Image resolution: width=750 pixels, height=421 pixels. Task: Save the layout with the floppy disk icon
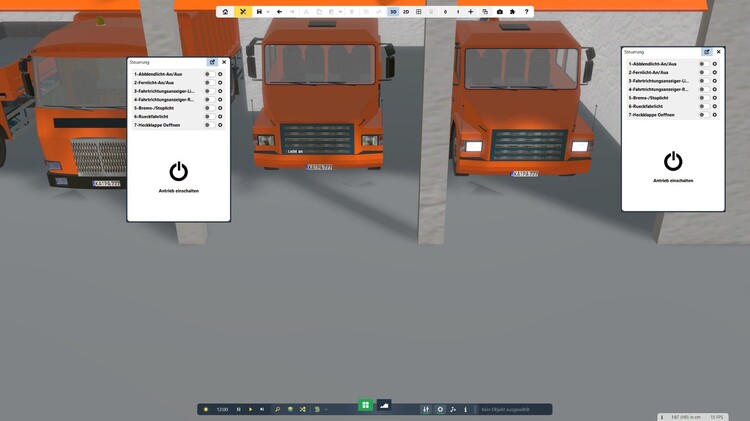point(259,11)
